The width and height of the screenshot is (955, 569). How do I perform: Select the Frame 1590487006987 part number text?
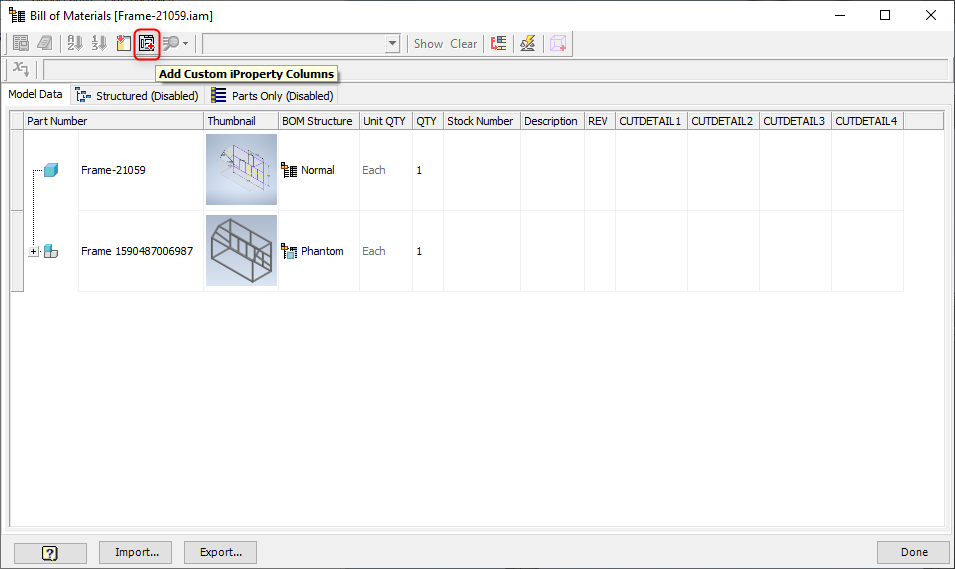[137, 251]
